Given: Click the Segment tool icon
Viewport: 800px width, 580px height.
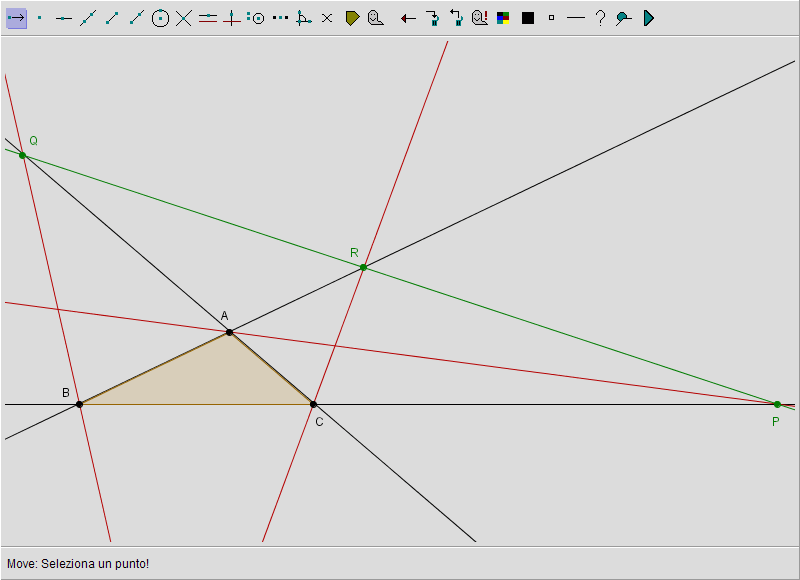Looking at the screenshot, I should [x=112, y=18].
